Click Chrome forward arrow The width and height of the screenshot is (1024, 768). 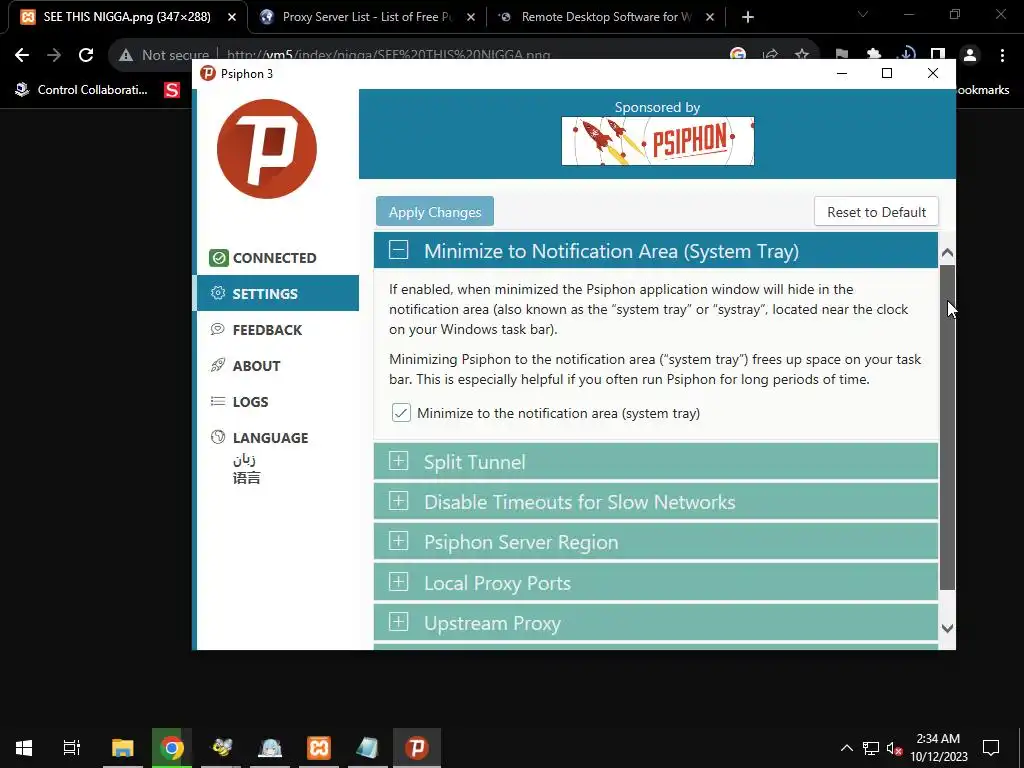click(x=54, y=56)
